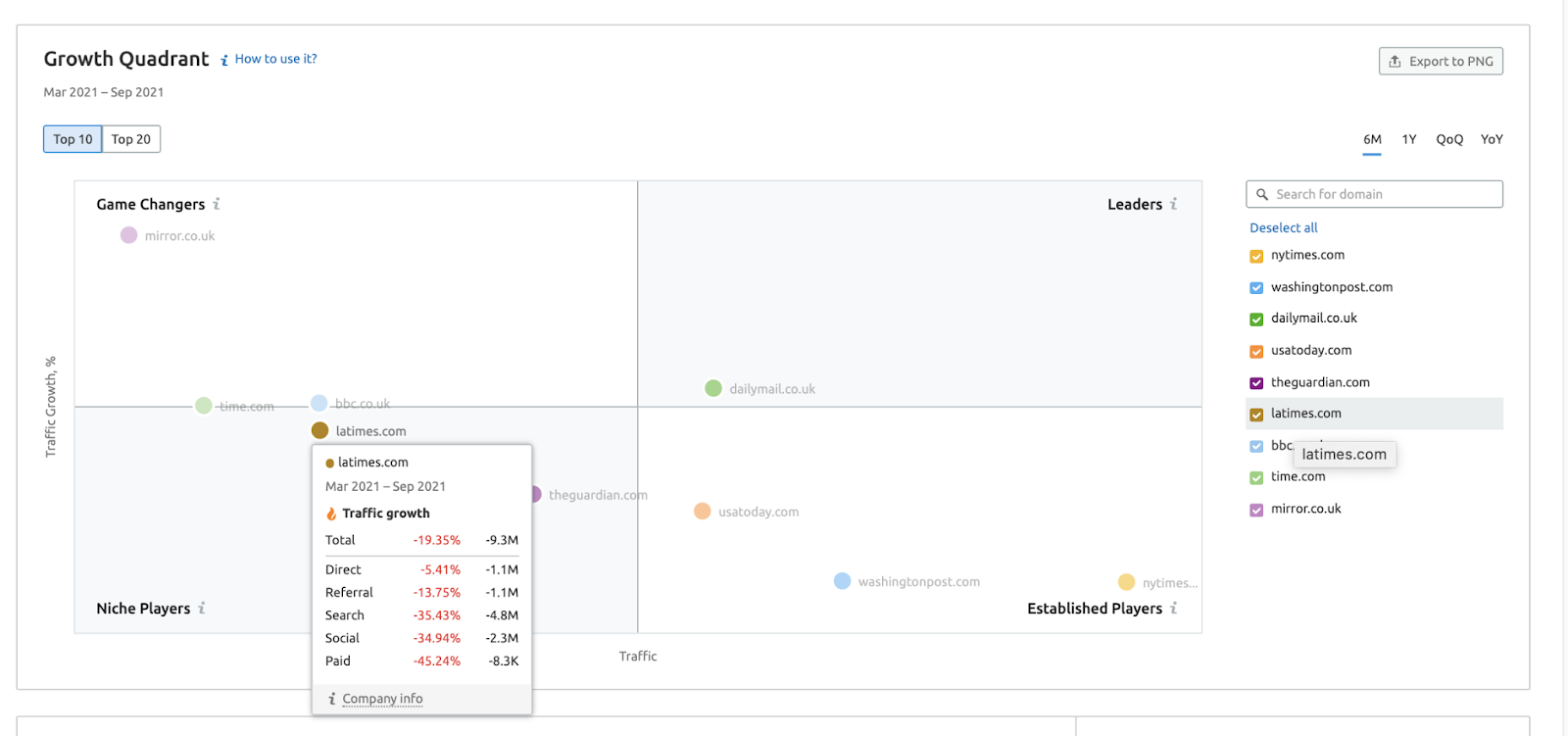The width and height of the screenshot is (1568, 736).
Task: Uncheck the nytimes.com checkbox
Action: click(1256, 256)
